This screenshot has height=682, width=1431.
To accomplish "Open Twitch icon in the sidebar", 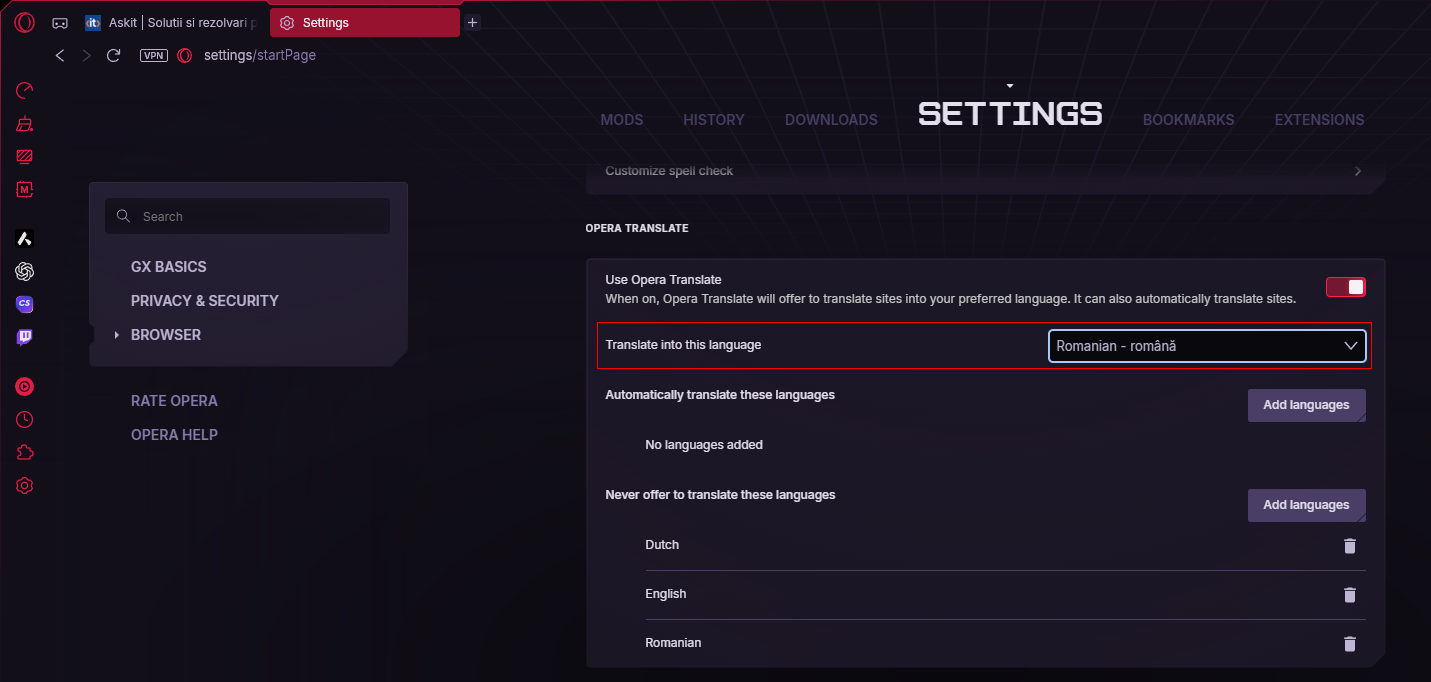I will [x=25, y=337].
